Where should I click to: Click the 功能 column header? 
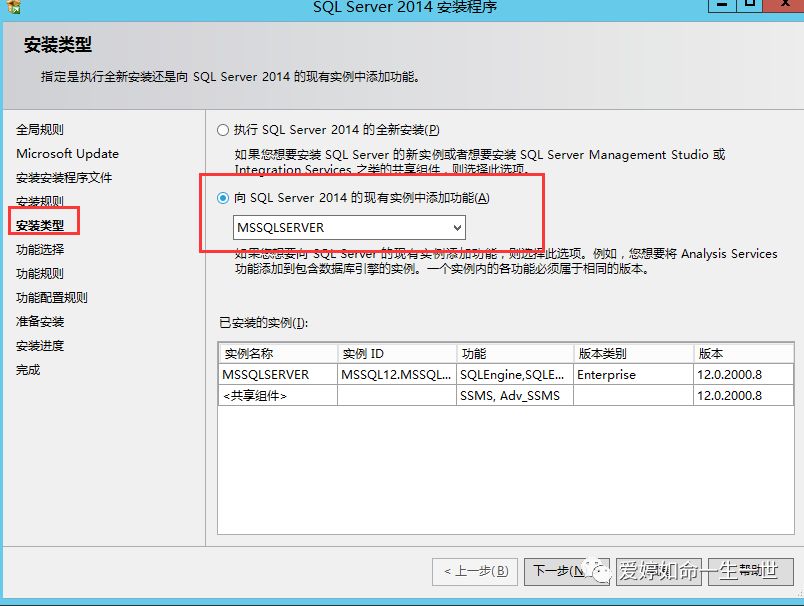pyautogui.click(x=515, y=354)
